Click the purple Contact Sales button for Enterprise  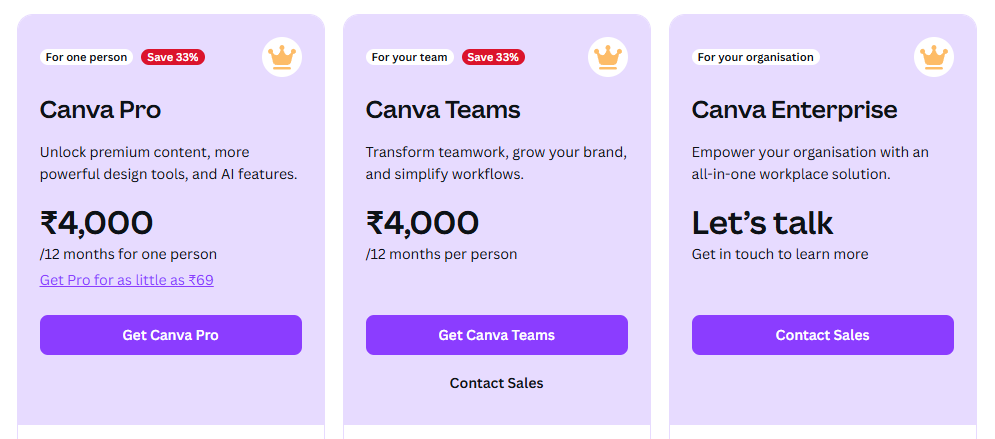point(822,335)
